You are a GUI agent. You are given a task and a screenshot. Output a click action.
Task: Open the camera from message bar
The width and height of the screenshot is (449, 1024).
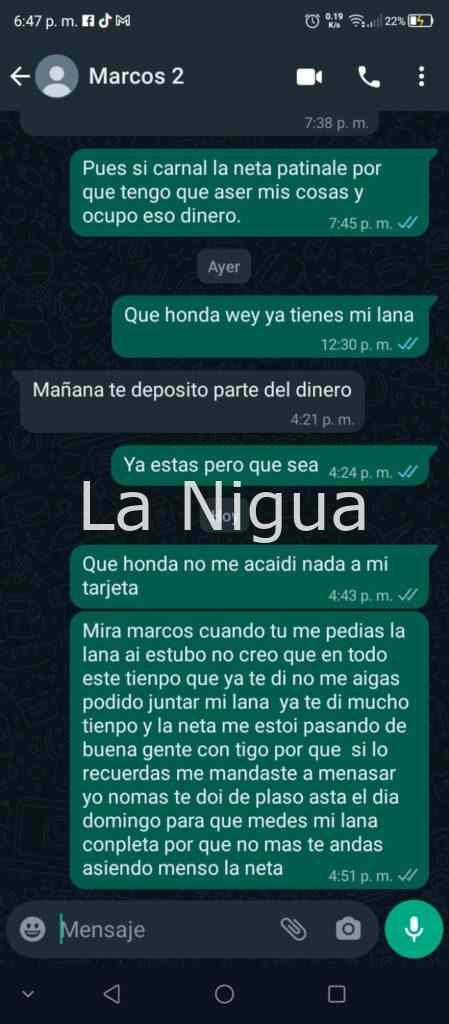(348, 929)
